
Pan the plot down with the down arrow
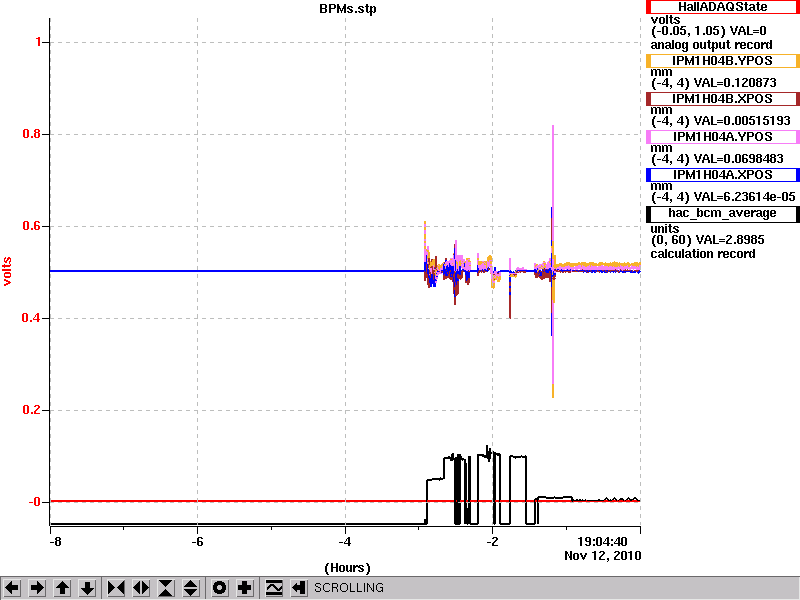click(x=88, y=588)
